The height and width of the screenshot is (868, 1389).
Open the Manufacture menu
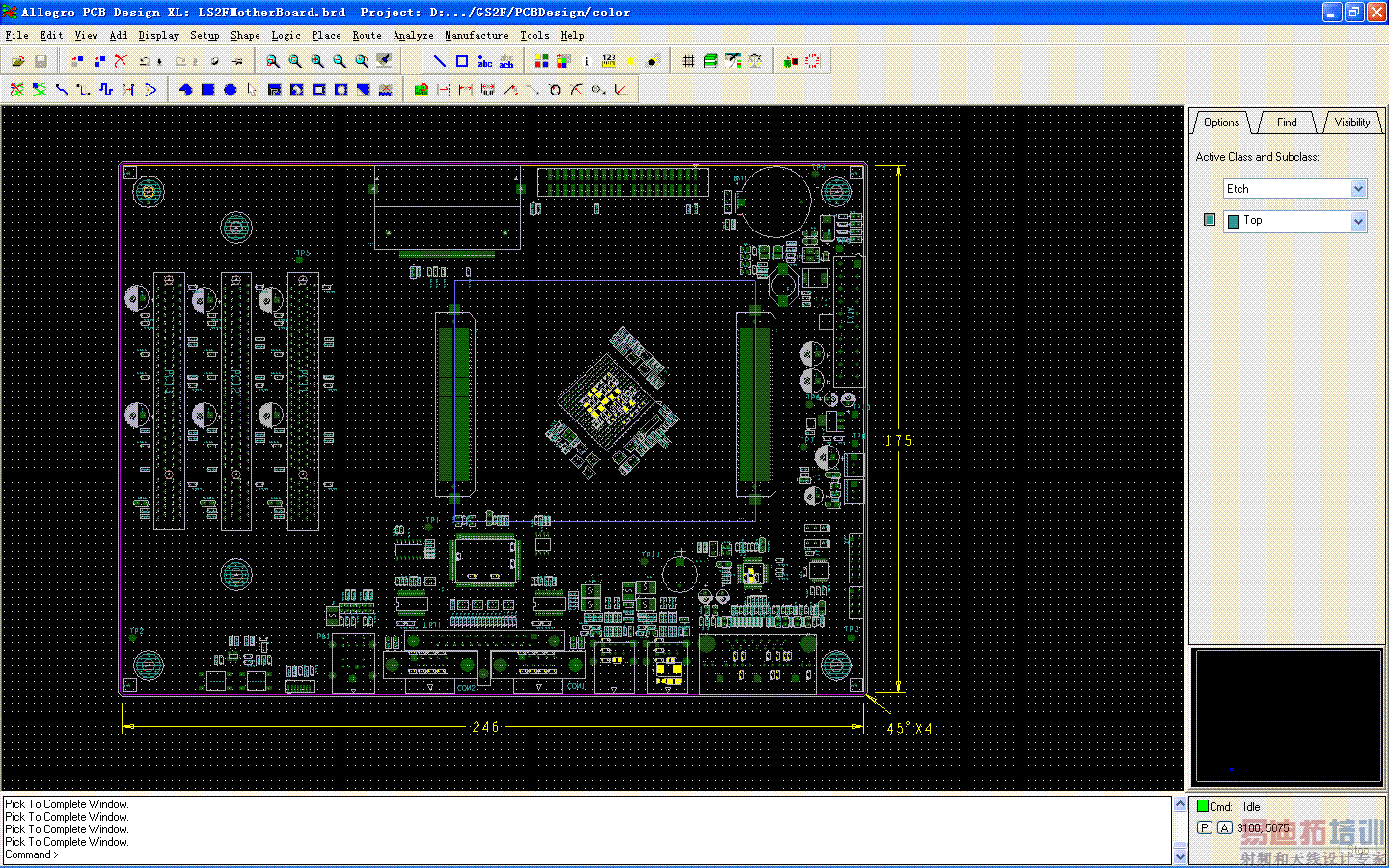click(477, 35)
